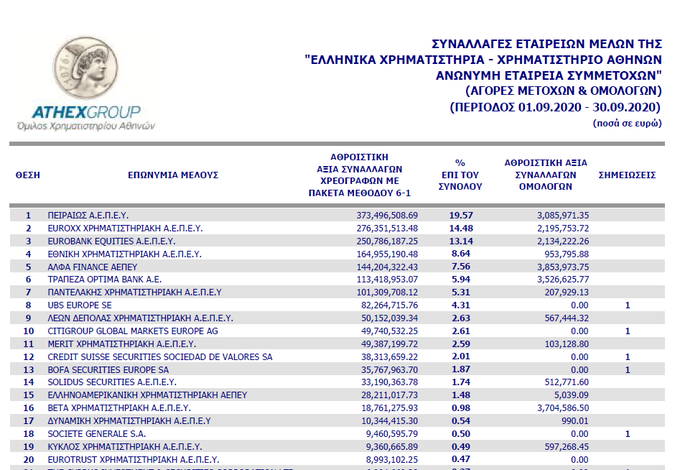The width and height of the screenshot is (680, 470).
Task: Select bond value 597,268.45
Action: point(567,447)
